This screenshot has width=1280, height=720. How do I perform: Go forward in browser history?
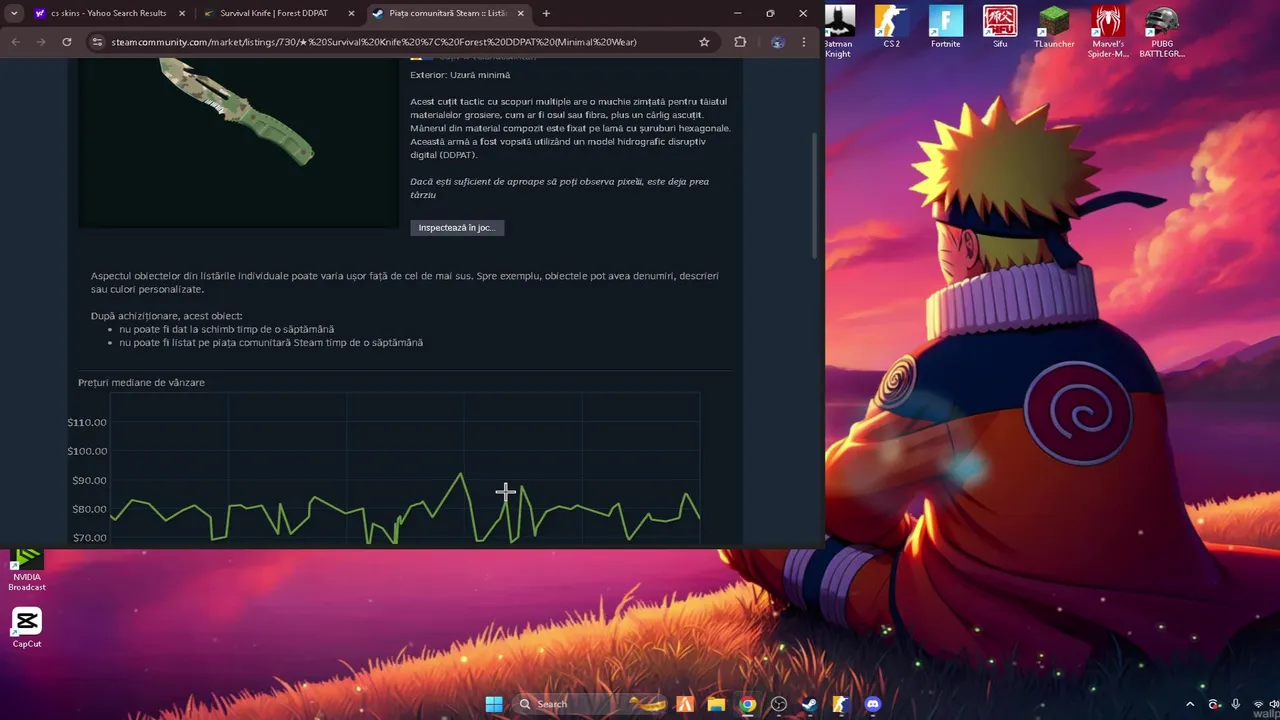coord(41,42)
